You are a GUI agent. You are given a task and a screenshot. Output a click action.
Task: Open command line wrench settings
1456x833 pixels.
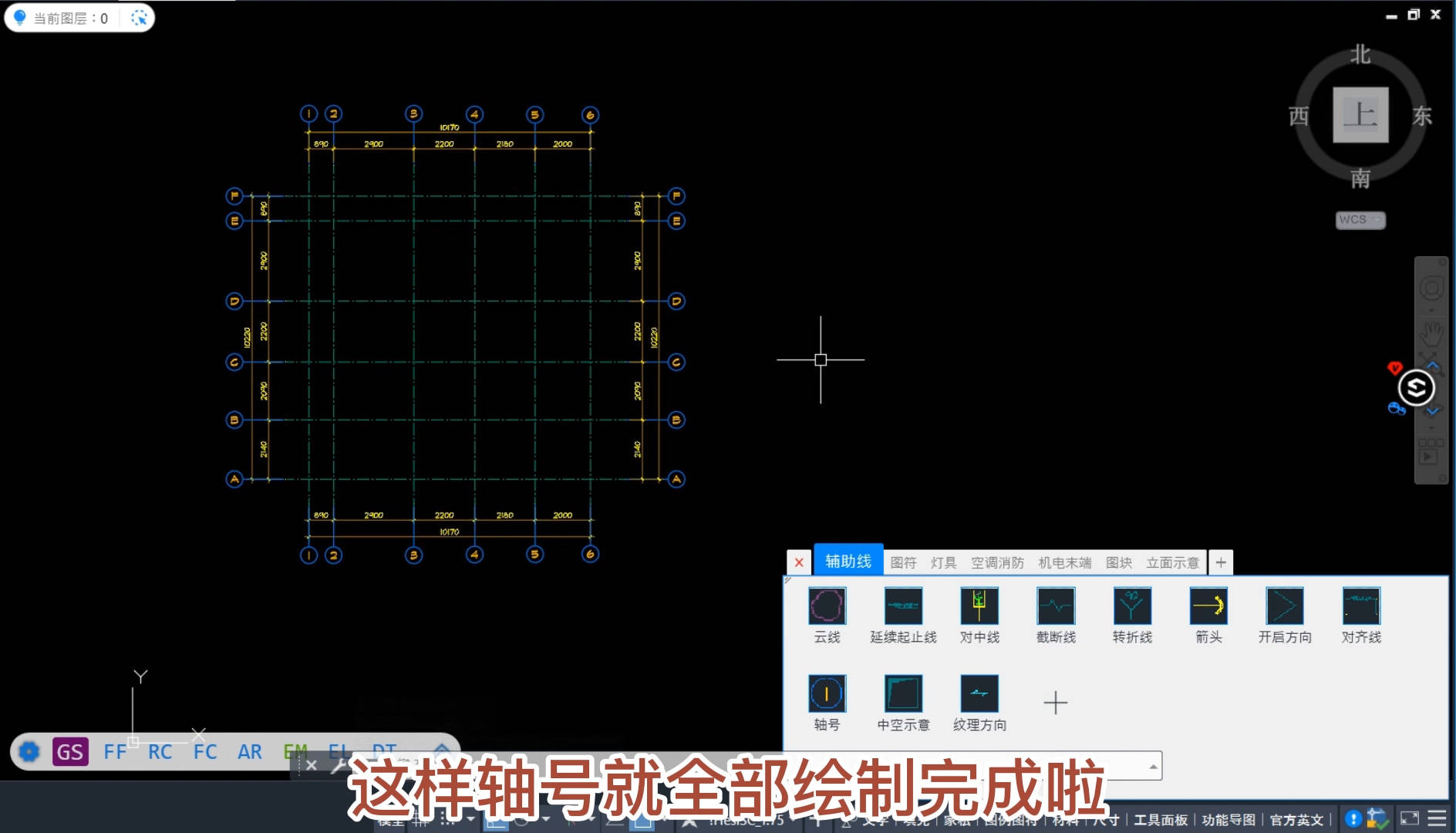339,765
